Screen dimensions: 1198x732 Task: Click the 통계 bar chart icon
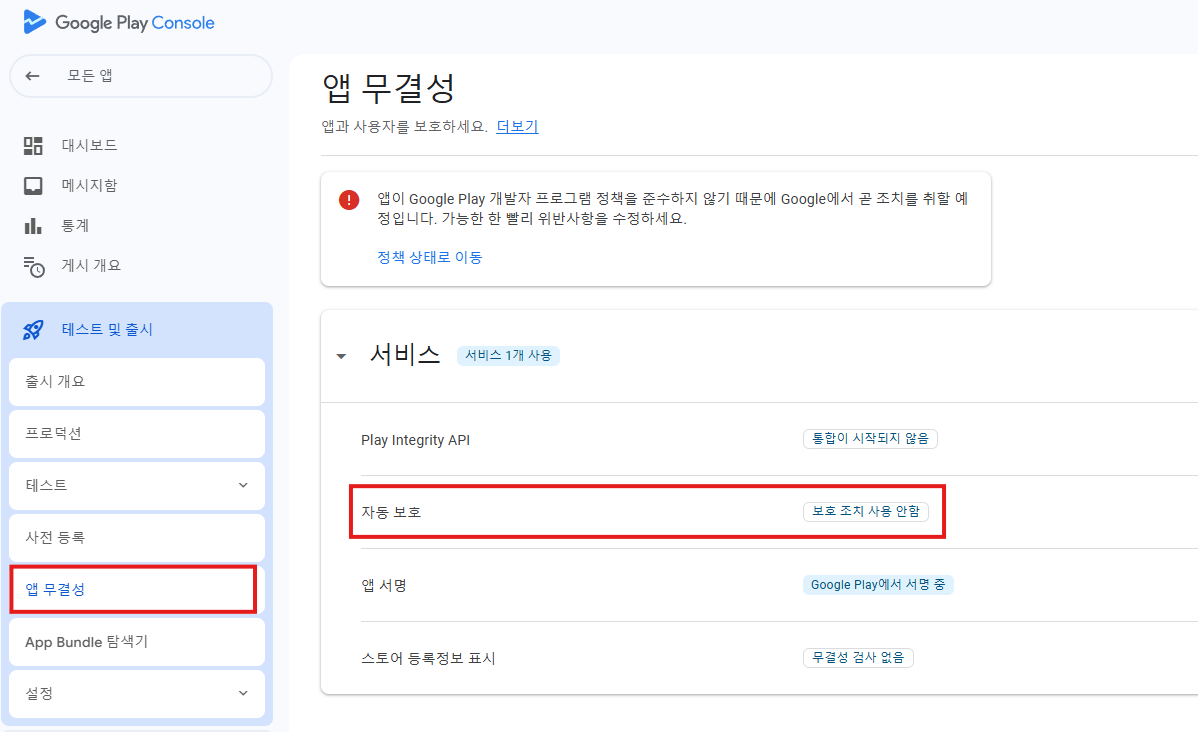33,226
